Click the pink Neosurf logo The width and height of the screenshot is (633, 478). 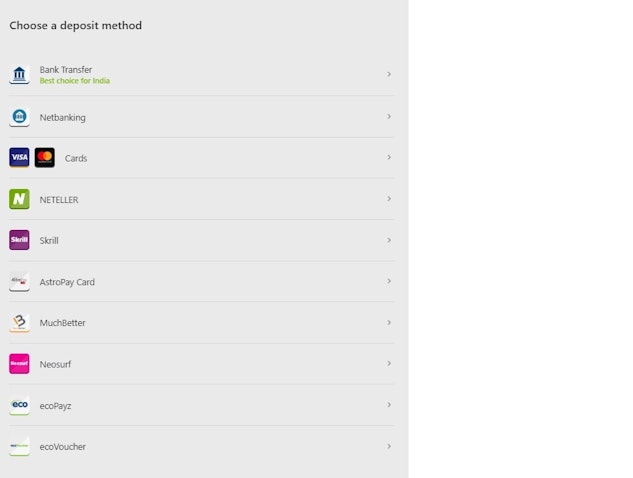19,364
